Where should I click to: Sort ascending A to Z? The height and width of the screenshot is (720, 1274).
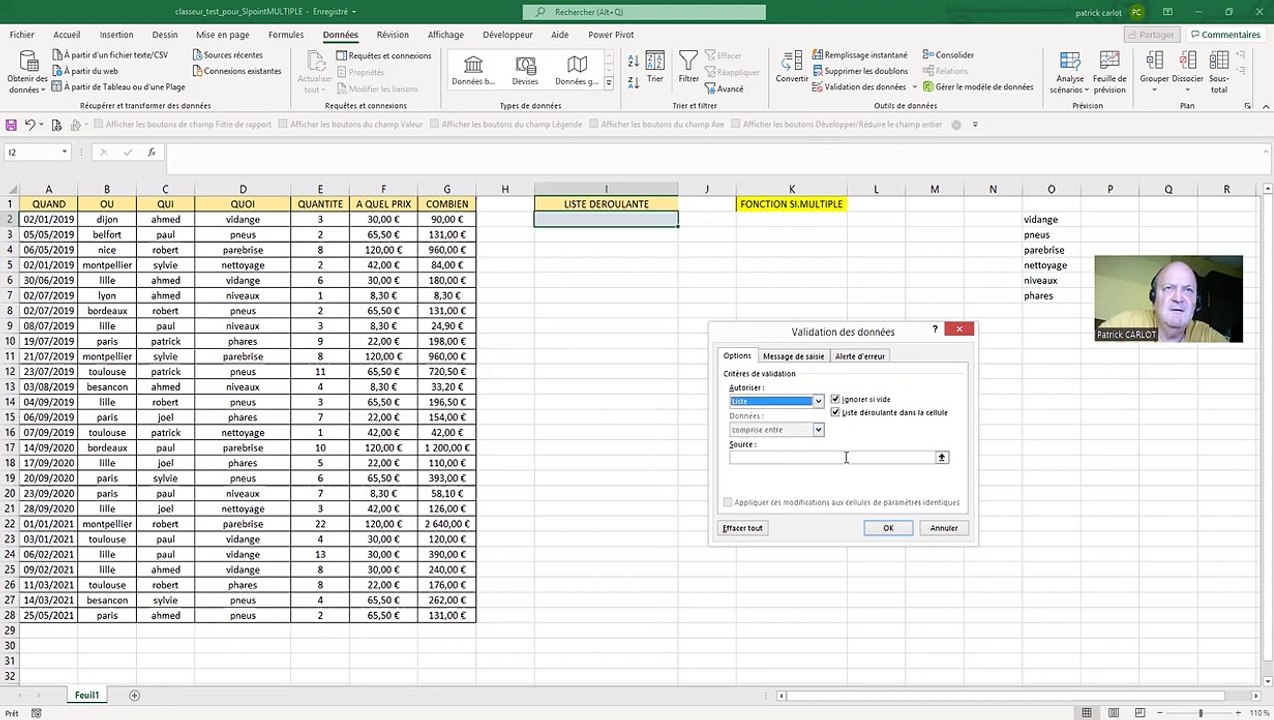pyautogui.click(x=633, y=61)
